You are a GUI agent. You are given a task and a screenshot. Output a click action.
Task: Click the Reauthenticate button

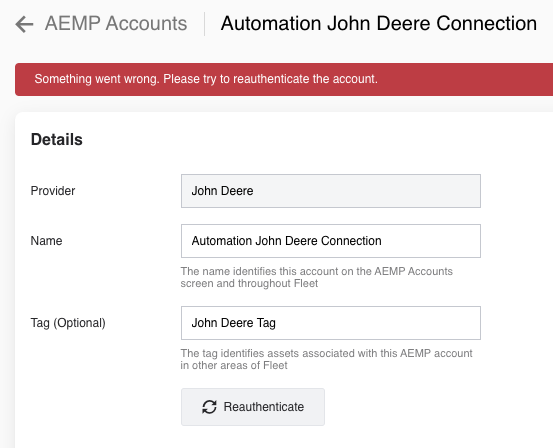point(253,407)
